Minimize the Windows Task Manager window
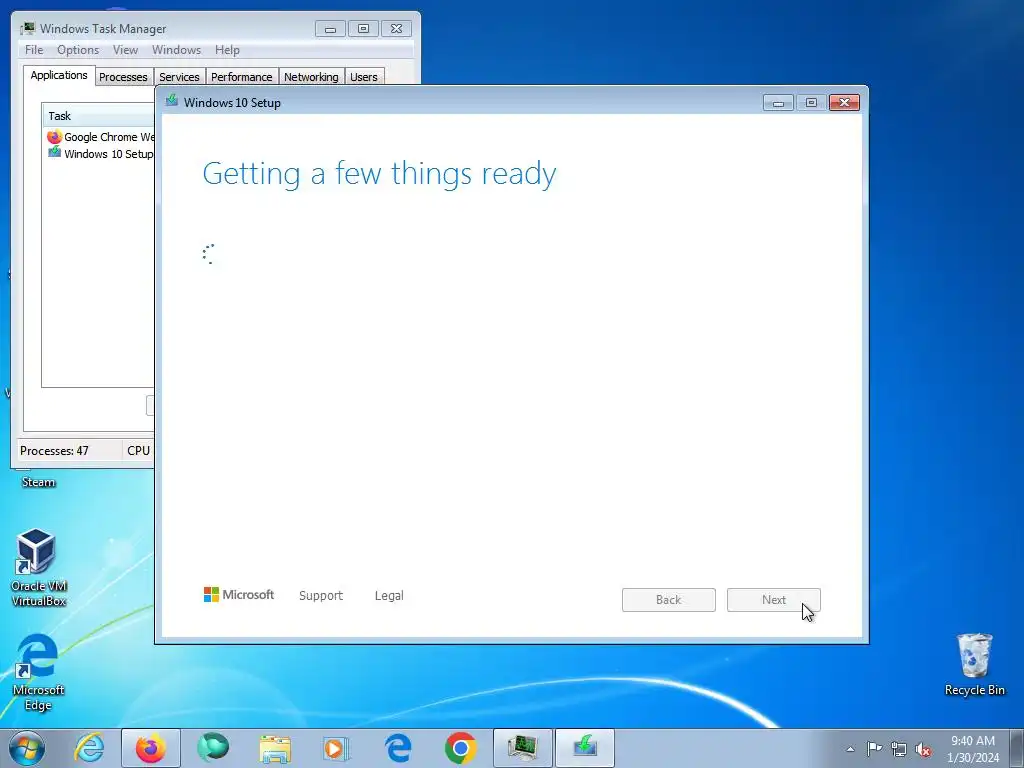 (x=330, y=29)
